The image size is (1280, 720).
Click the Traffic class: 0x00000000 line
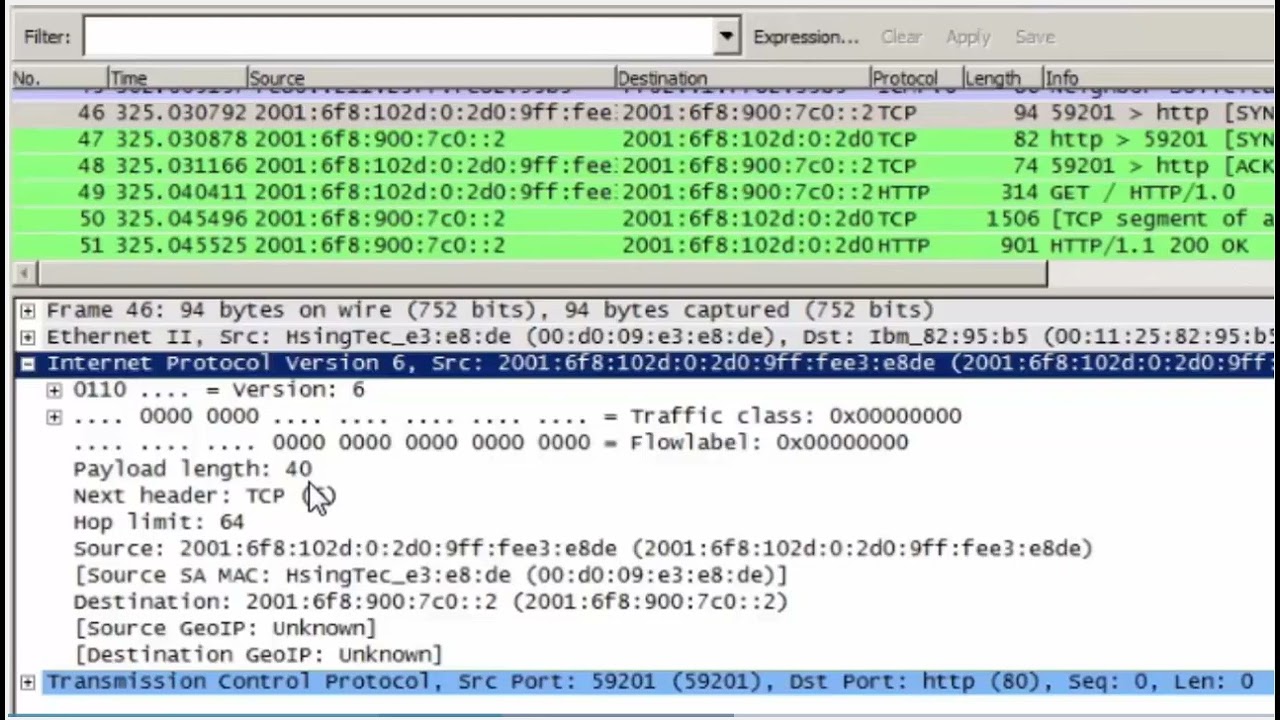(x=517, y=416)
